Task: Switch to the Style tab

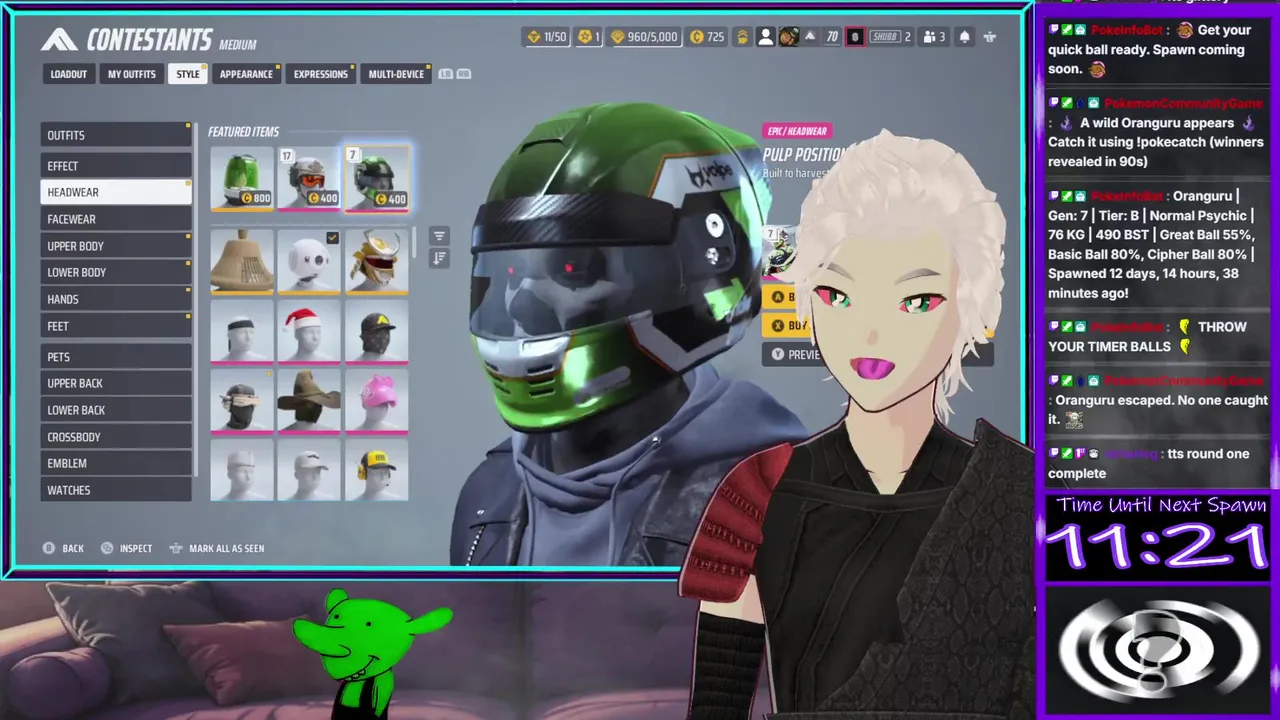Action: click(188, 74)
